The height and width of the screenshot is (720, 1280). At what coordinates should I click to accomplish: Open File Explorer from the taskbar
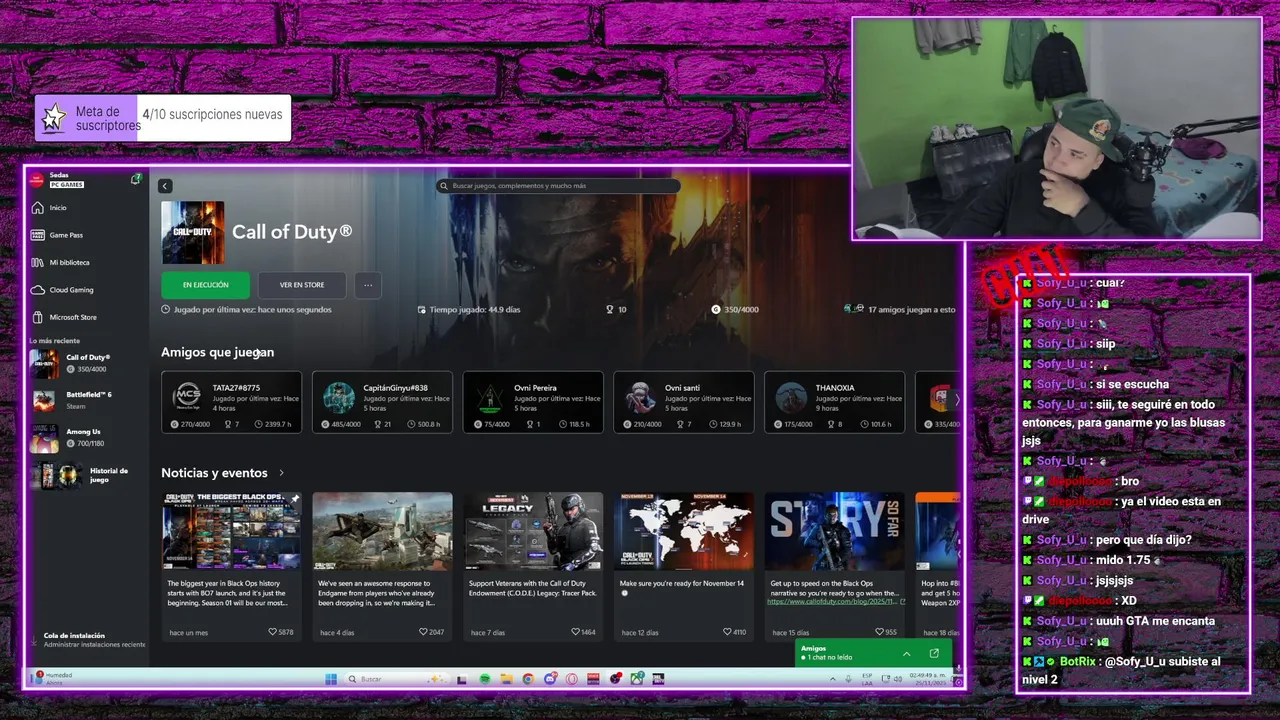(506, 679)
